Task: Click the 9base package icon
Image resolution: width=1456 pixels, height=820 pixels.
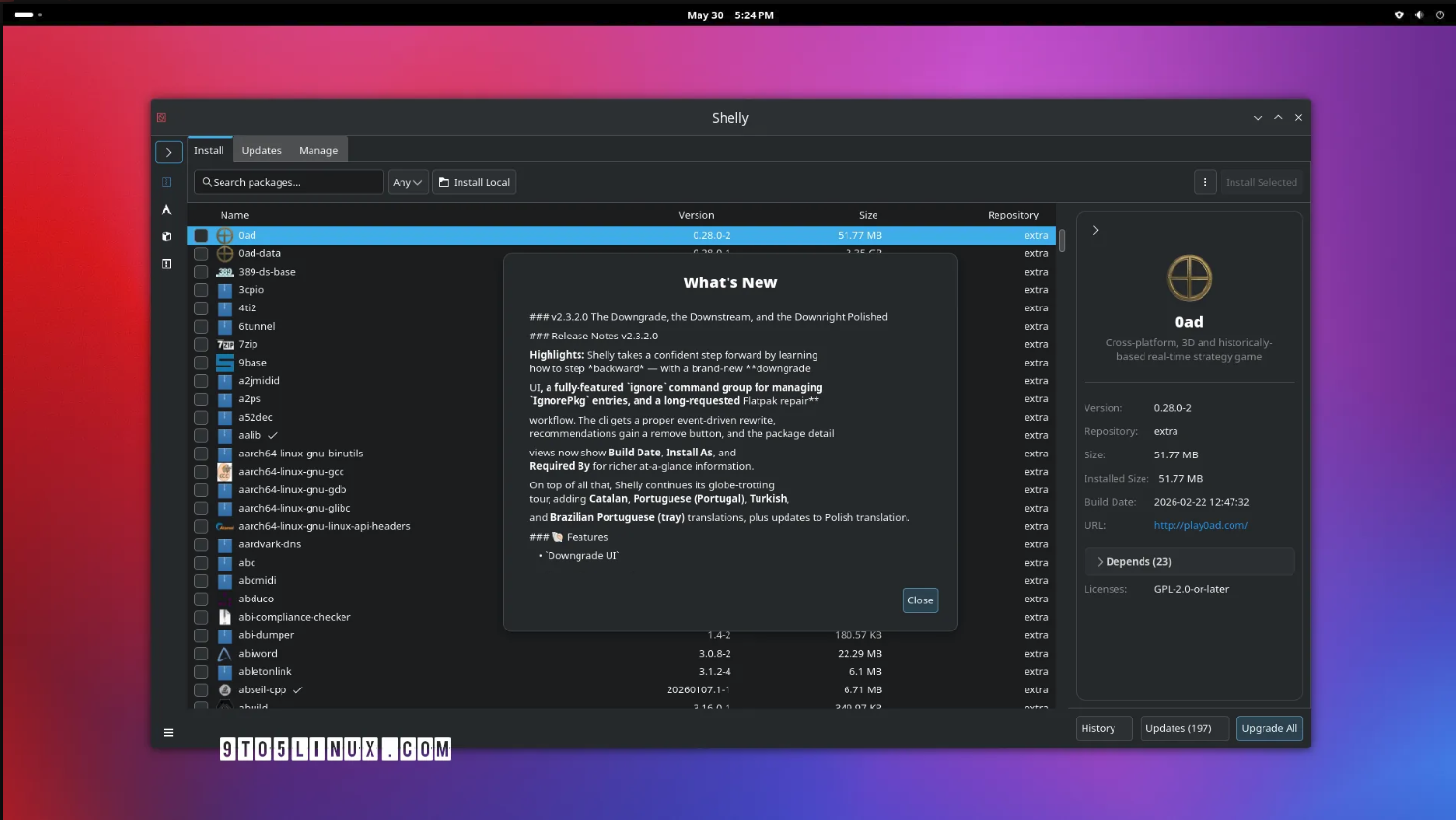Action: pos(224,363)
